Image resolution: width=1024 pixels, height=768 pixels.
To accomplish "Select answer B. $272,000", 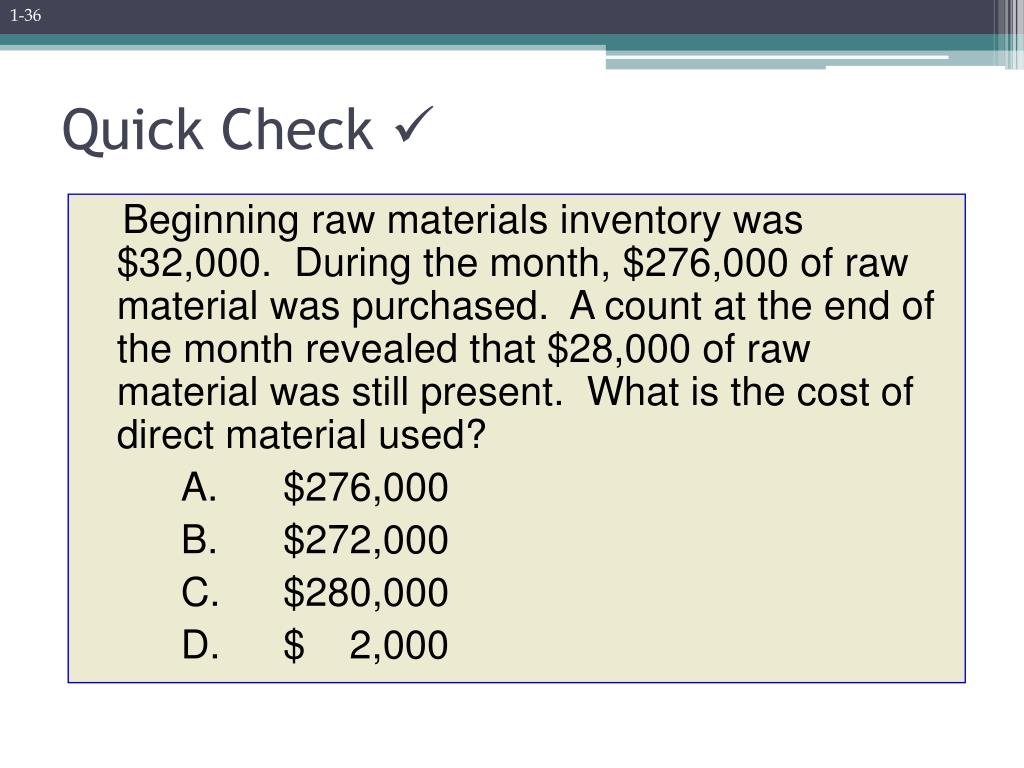I will 315,540.
